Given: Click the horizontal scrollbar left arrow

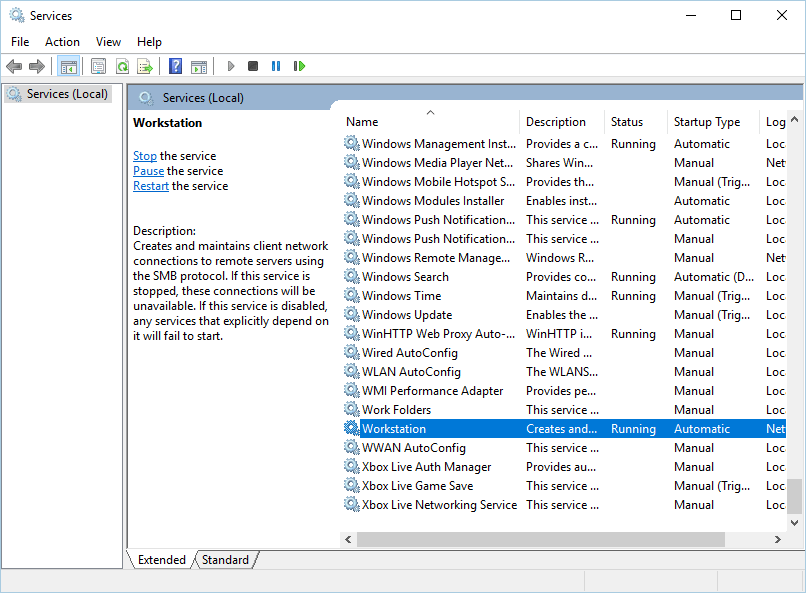Looking at the screenshot, I should (348, 540).
